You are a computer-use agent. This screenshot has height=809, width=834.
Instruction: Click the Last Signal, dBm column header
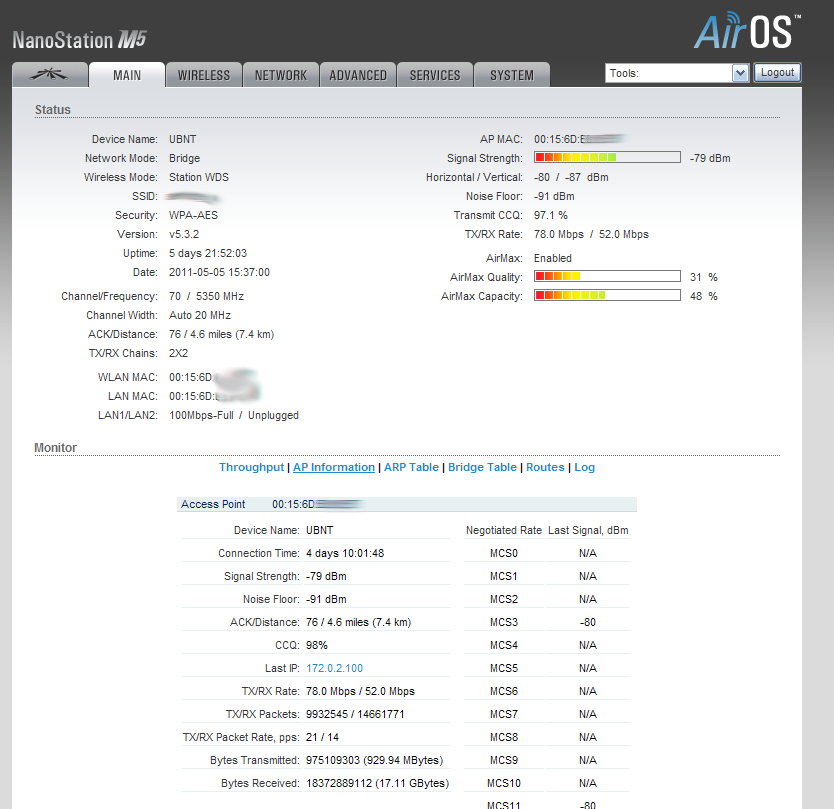tap(588, 530)
